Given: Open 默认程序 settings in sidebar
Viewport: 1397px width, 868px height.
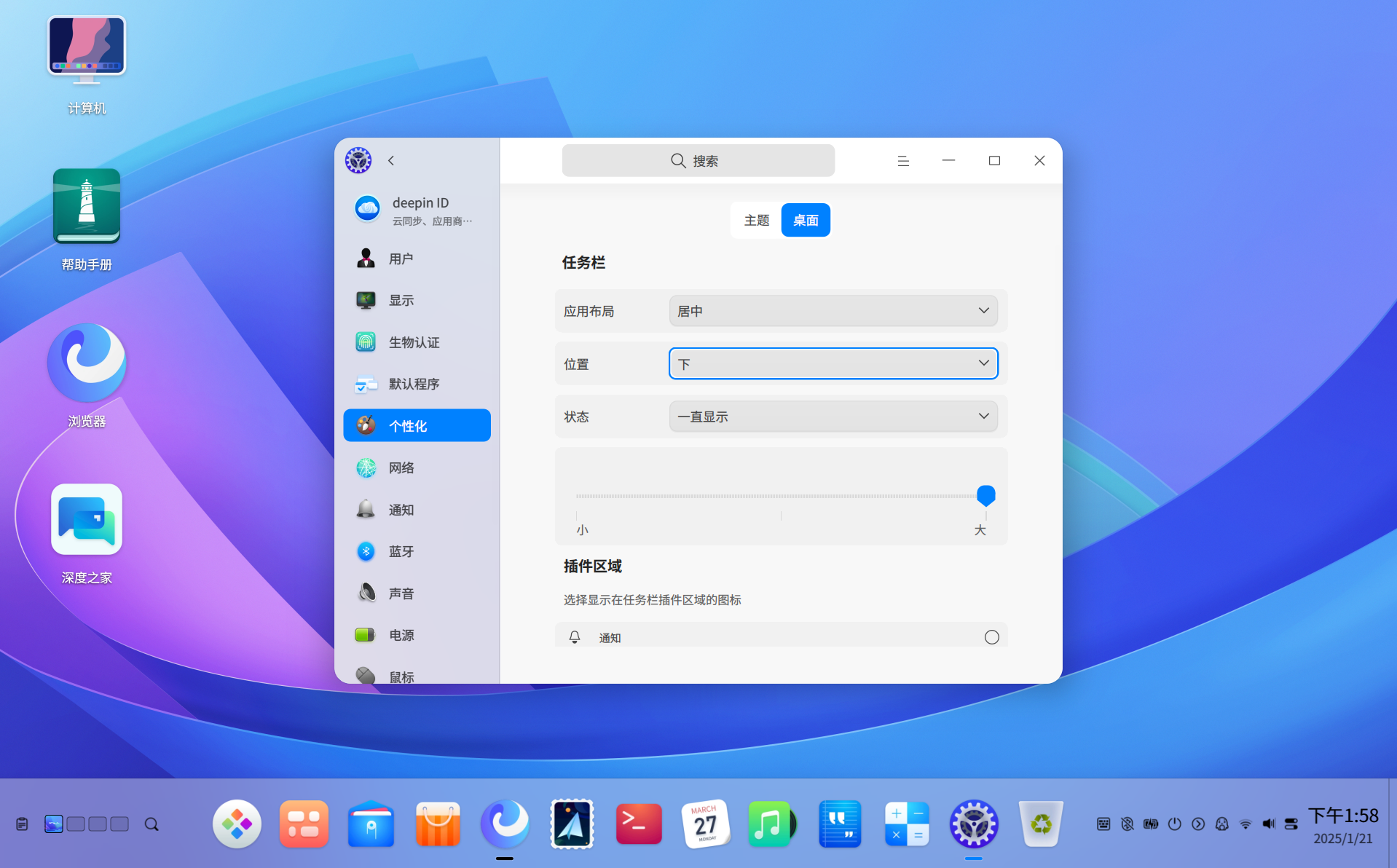Looking at the screenshot, I should (417, 384).
